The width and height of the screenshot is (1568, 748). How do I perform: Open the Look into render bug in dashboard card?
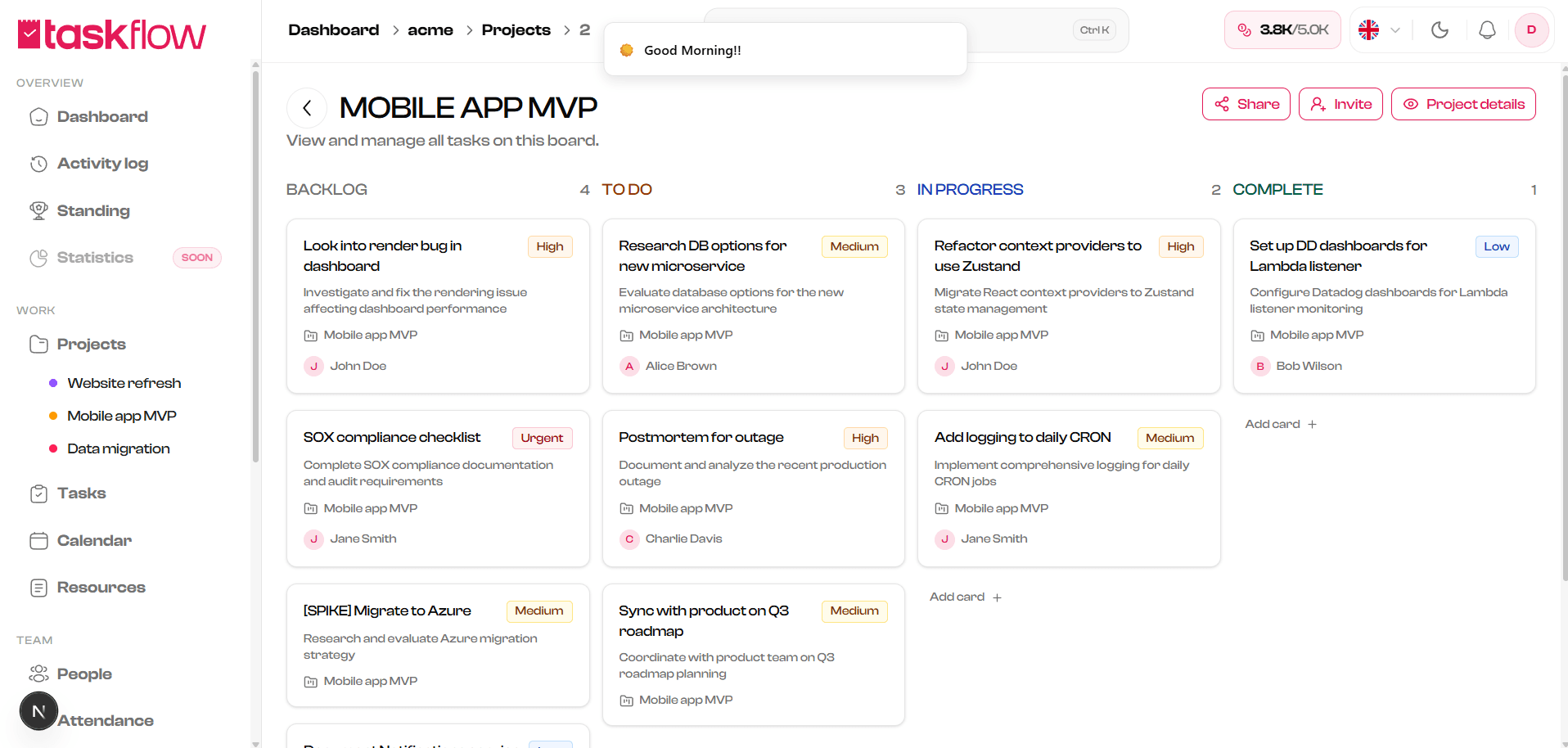(x=438, y=306)
